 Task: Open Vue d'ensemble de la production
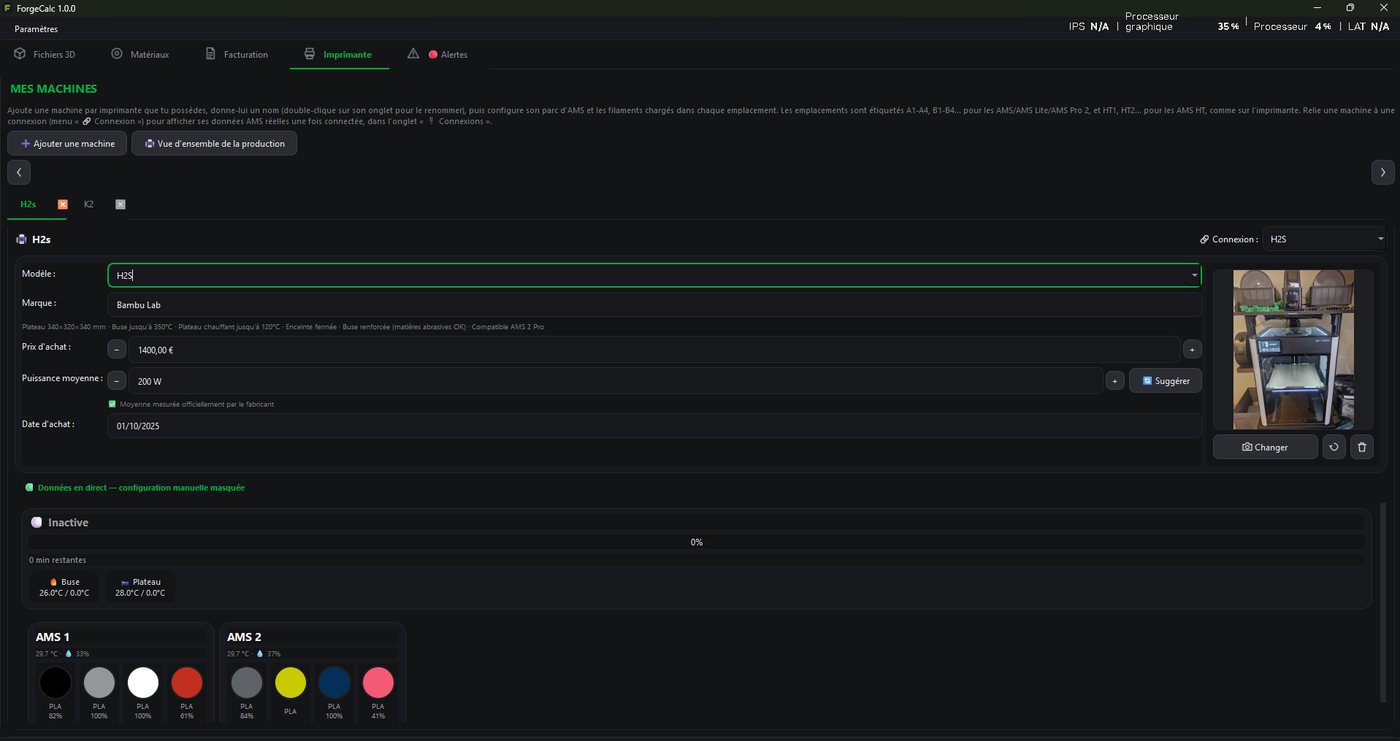214,144
